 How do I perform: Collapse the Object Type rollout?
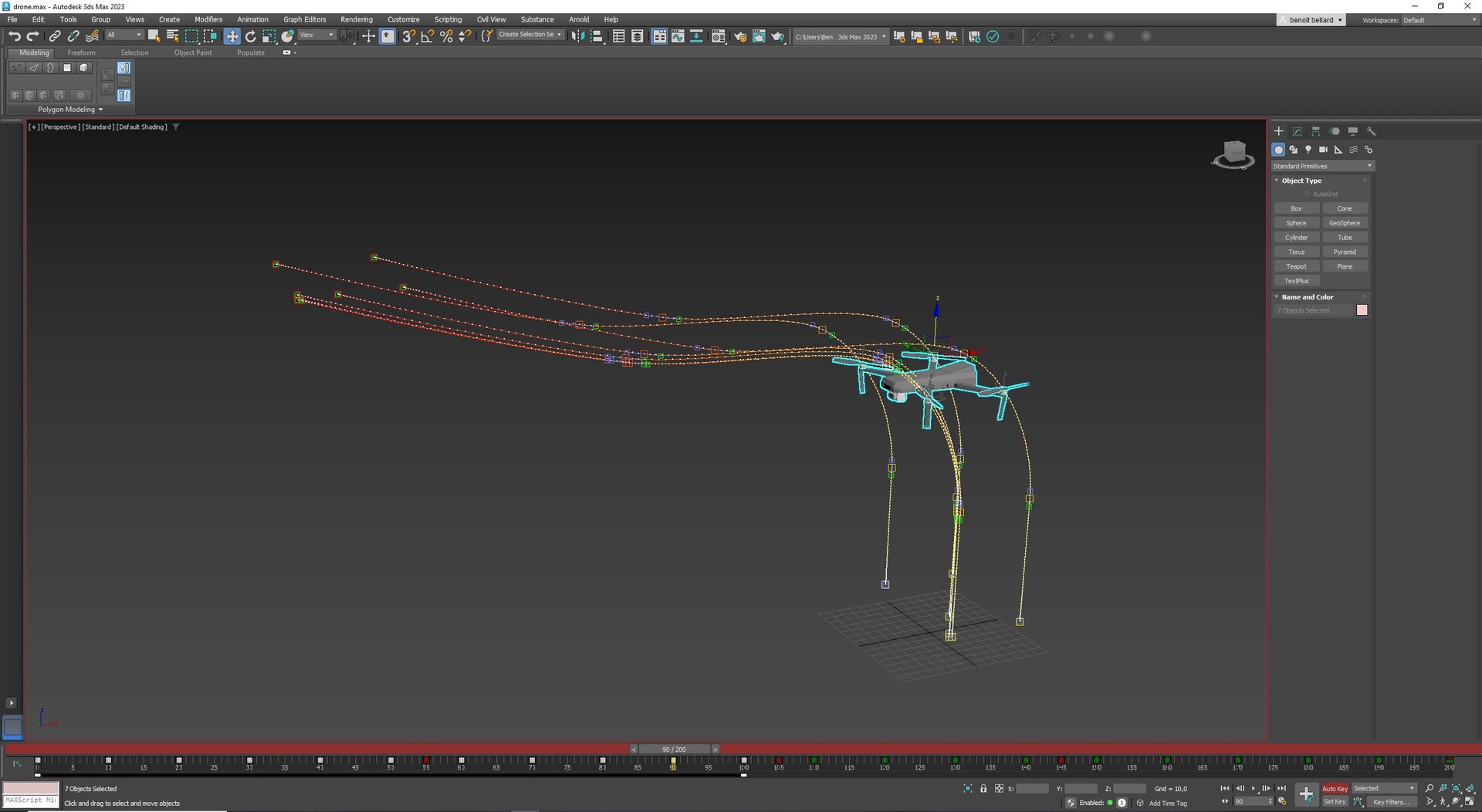pyautogui.click(x=1301, y=181)
